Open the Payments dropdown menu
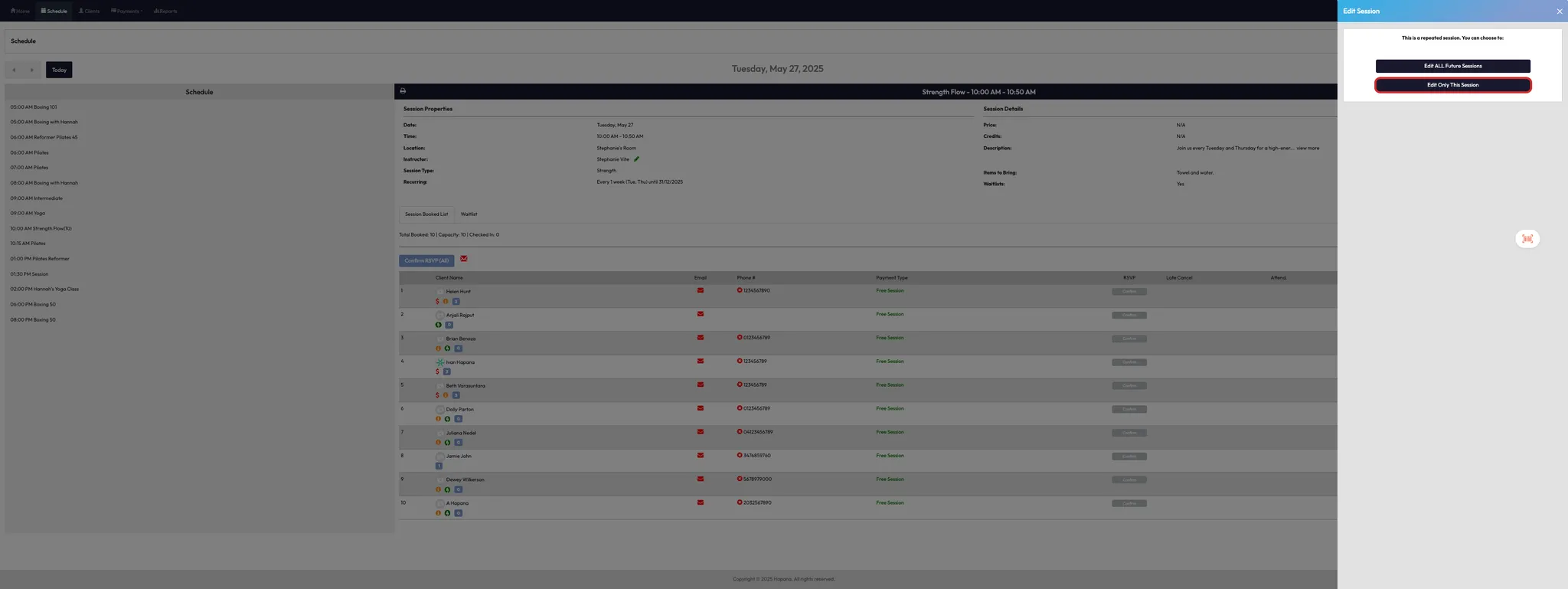The image size is (1568, 589). click(127, 11)
